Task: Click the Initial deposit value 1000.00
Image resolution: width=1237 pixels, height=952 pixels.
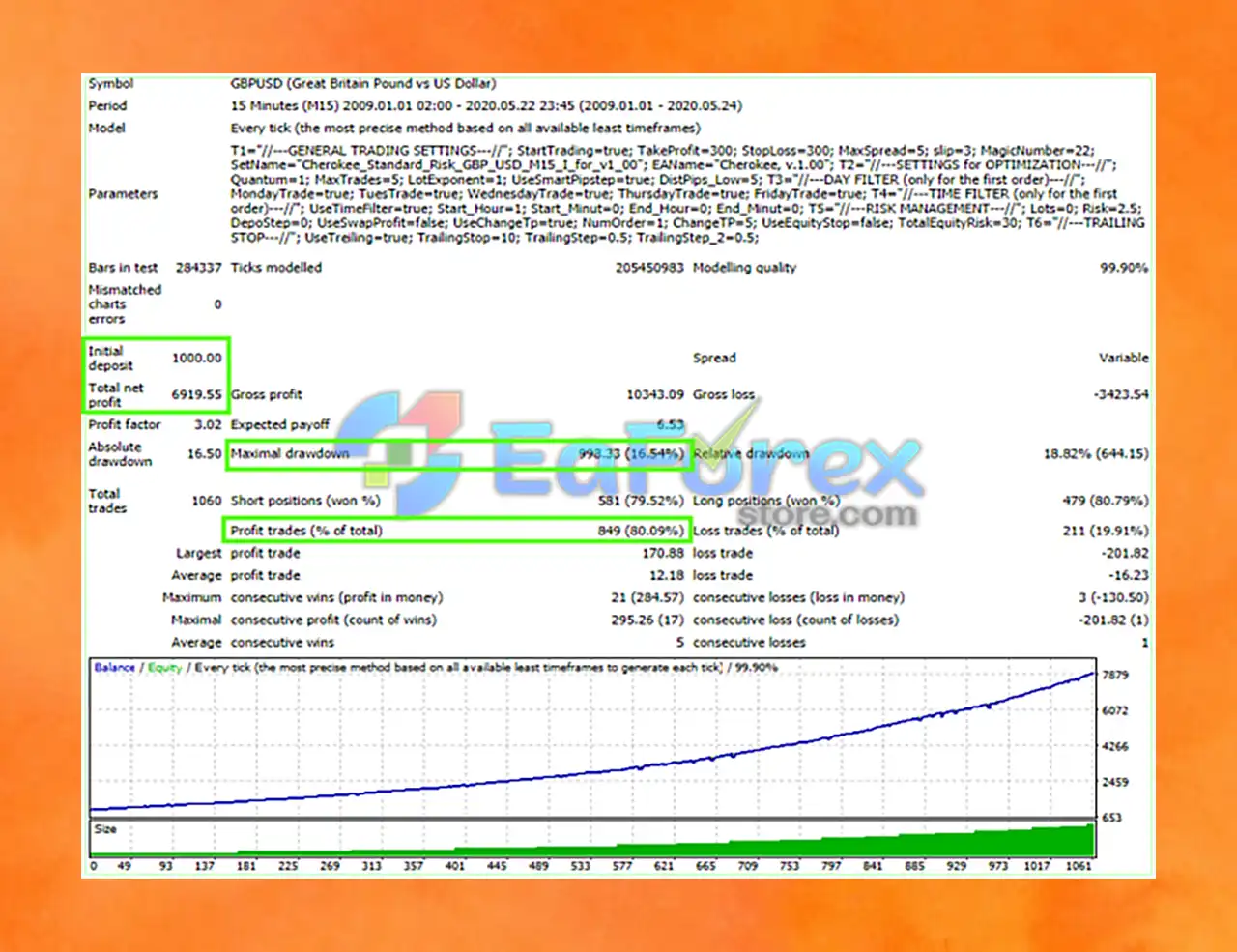Action: coord(196,358)
